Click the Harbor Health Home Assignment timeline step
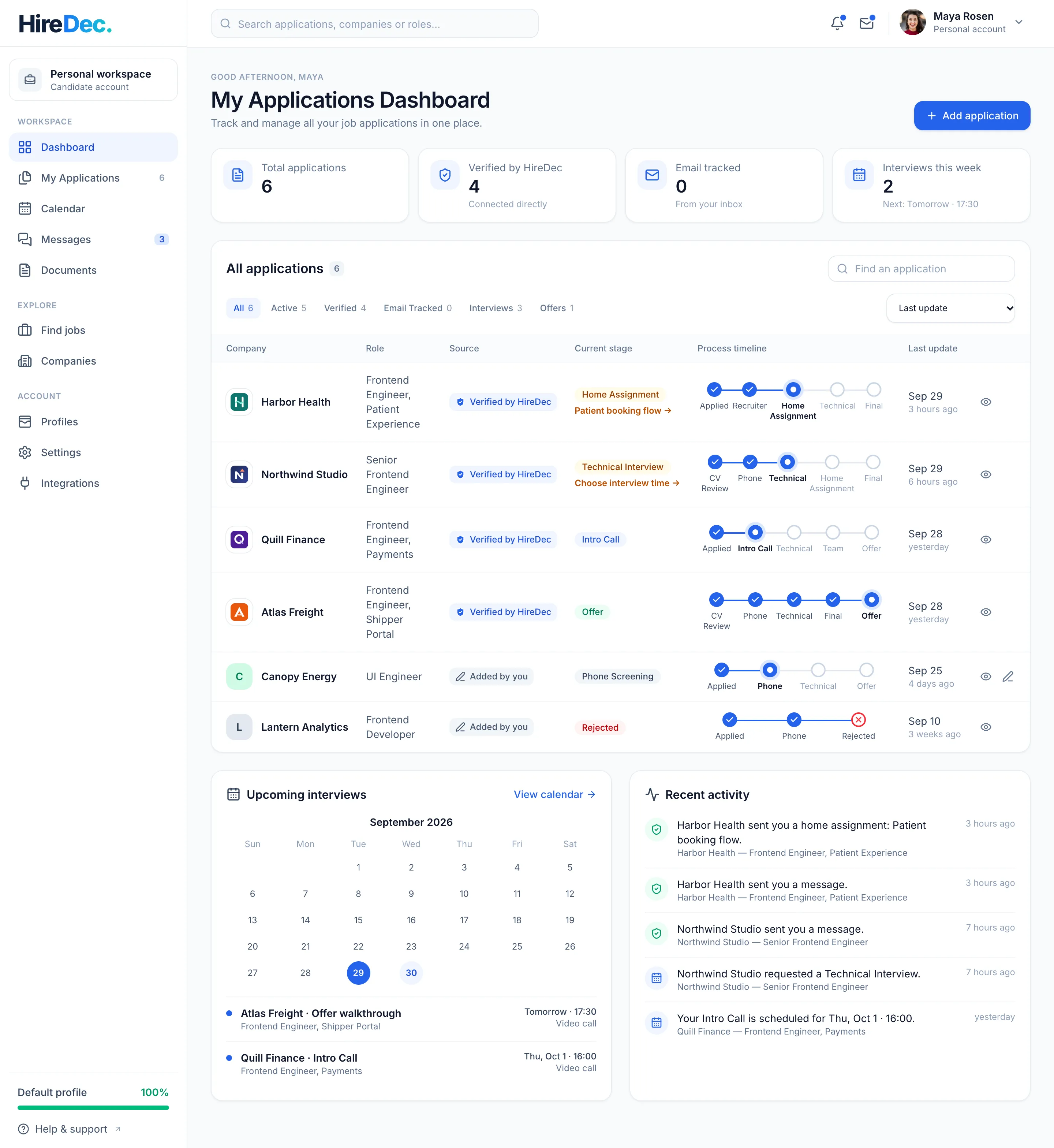 tap(793, 390)
